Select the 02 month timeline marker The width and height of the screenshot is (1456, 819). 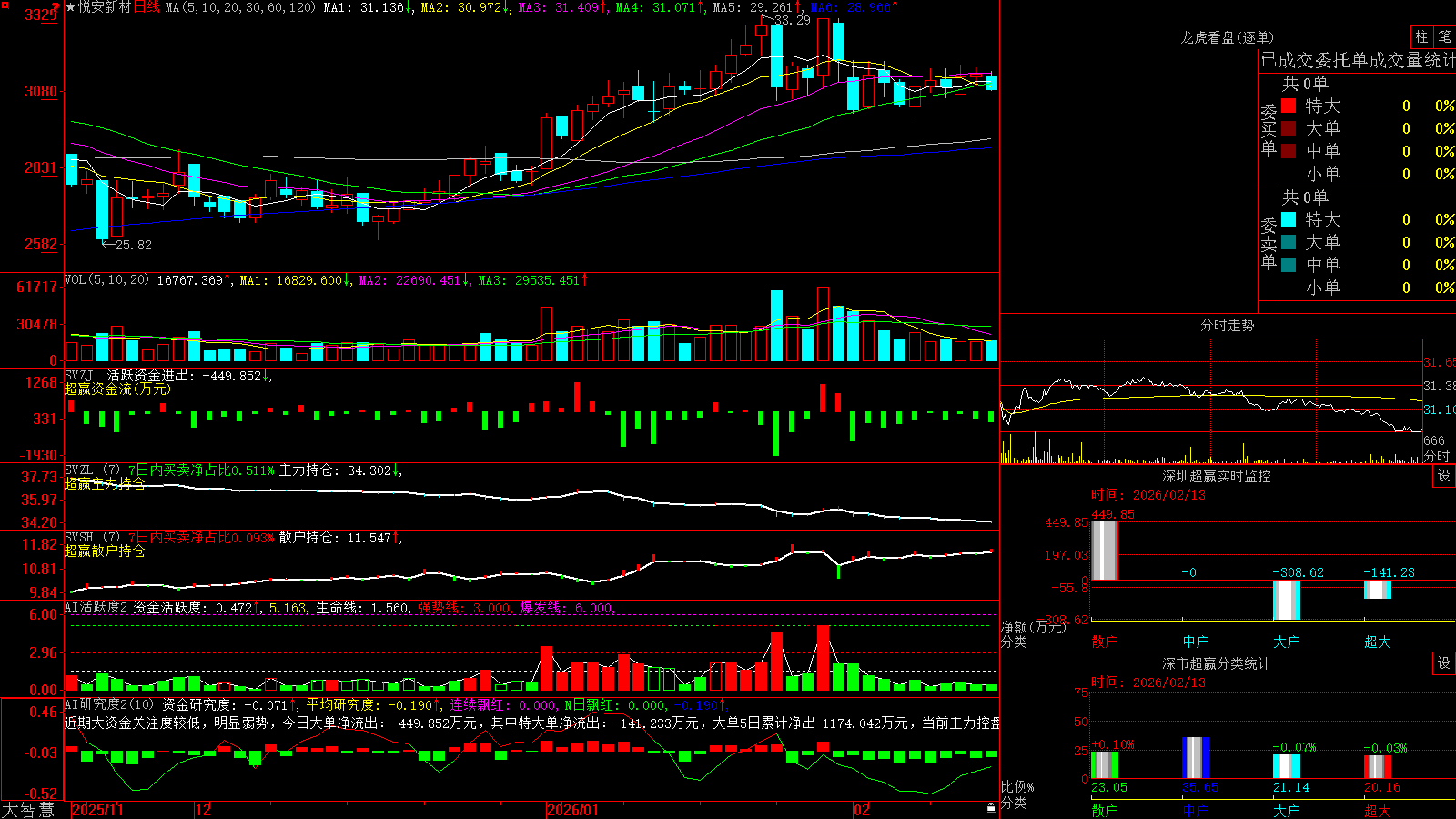coord(862,810)
